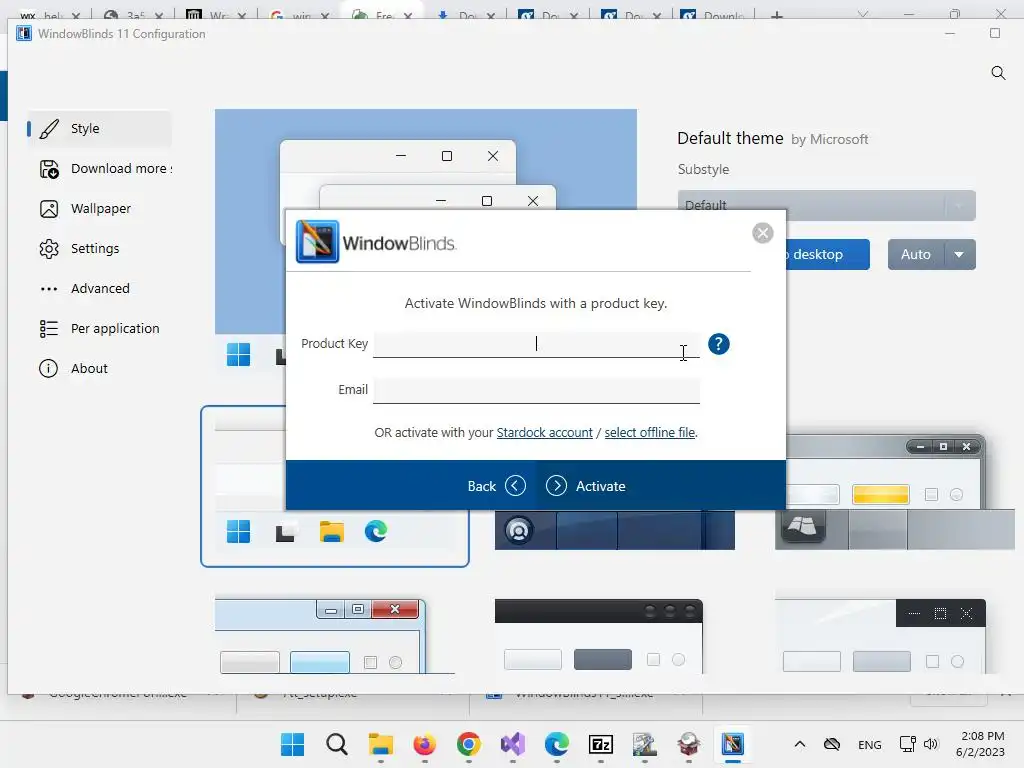The width and height of the screenshot is (1024, 768).
Task: Click the Download more disk icon
Action: click(49, 169)
